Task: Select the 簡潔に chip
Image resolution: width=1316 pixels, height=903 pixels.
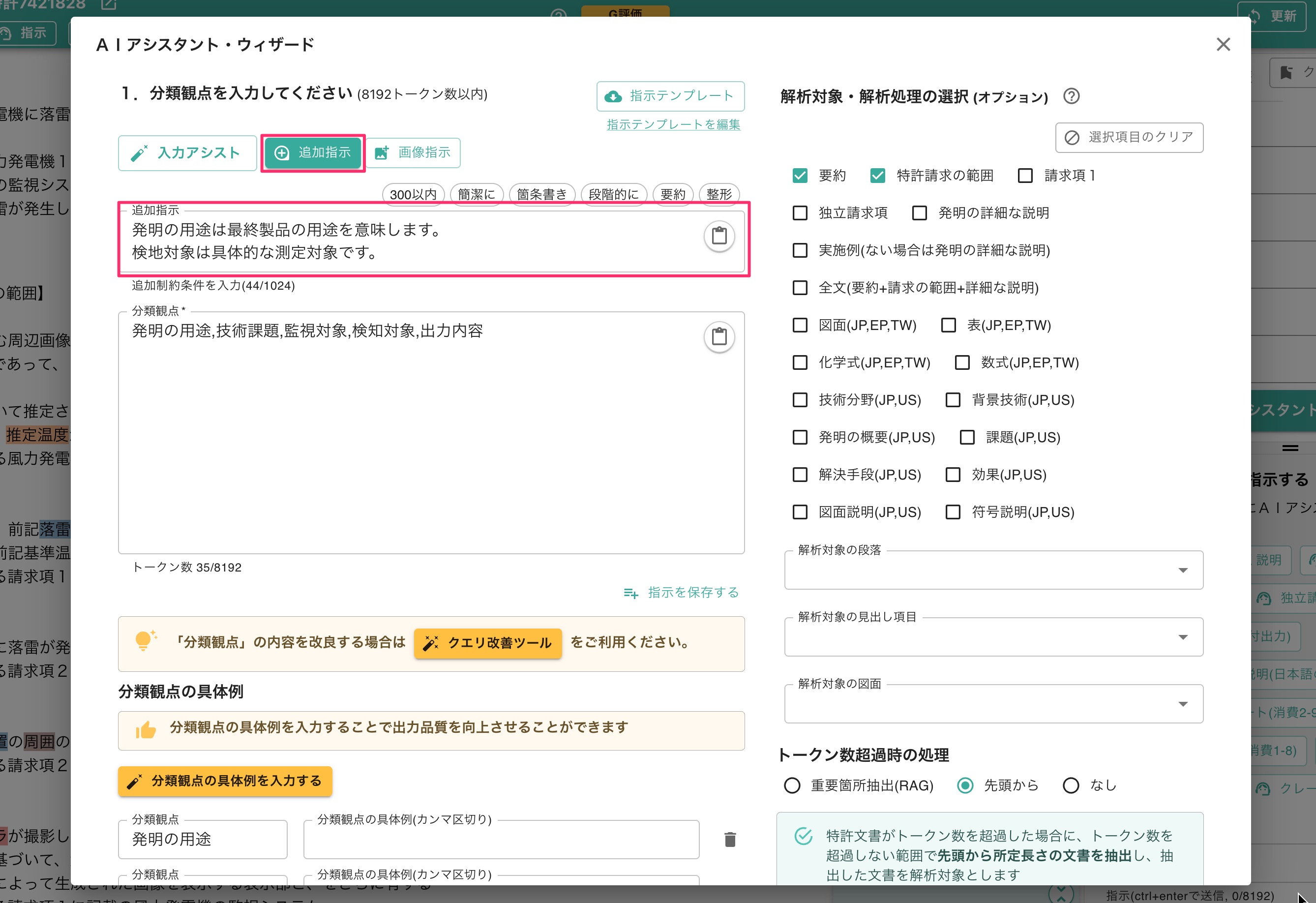Action: coord(476,194)
